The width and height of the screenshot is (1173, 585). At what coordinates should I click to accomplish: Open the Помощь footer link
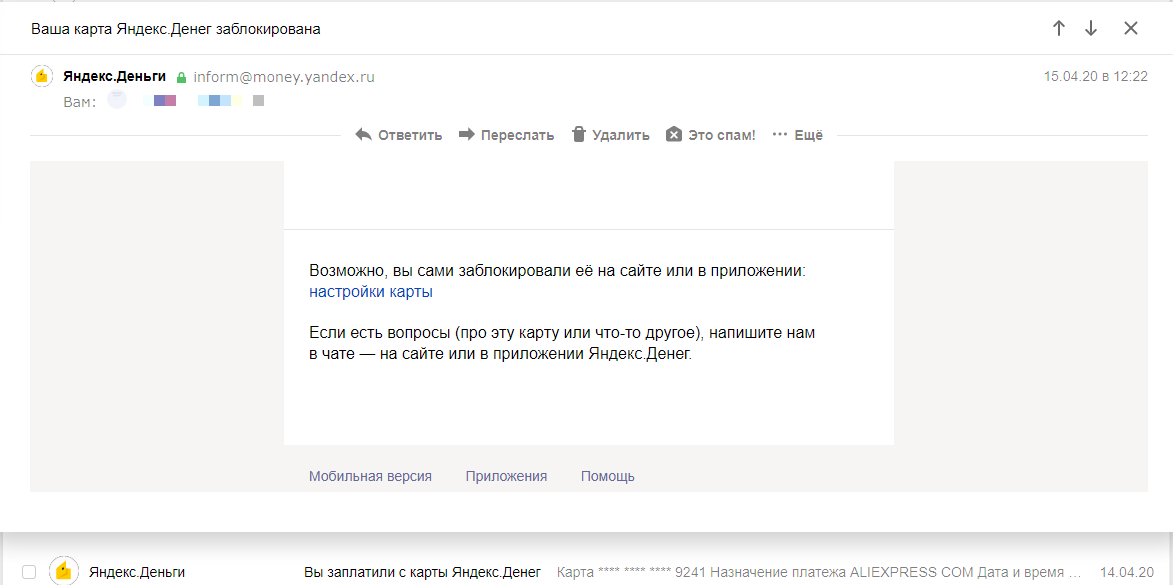608,476
